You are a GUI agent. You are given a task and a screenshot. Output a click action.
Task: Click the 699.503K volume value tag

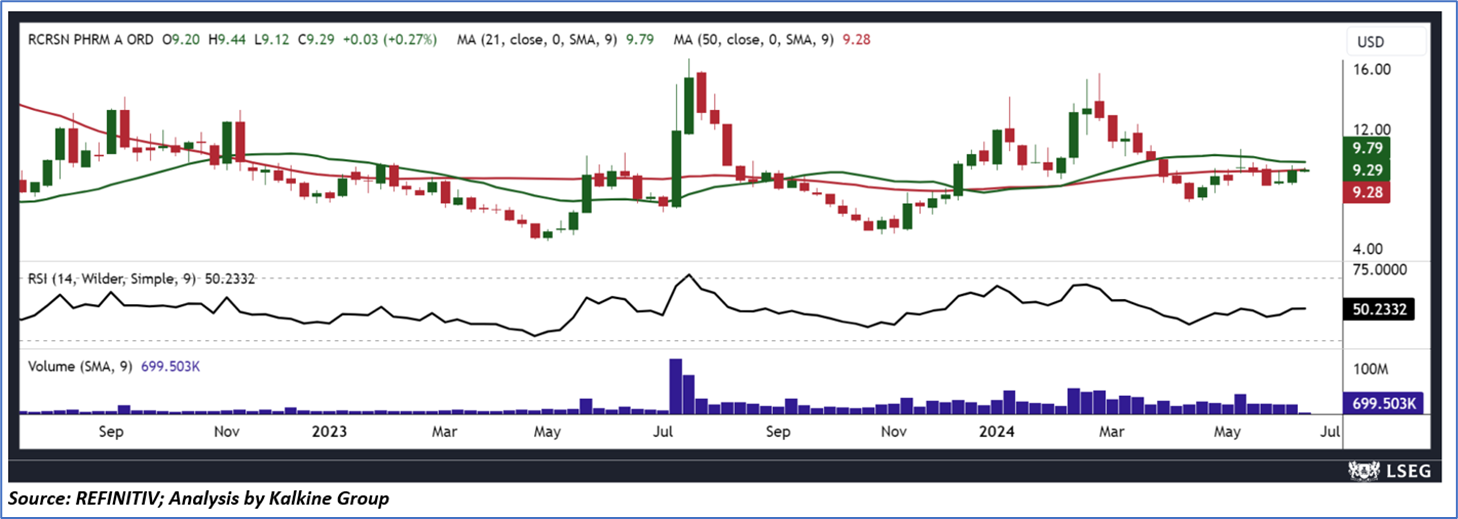point(1384,403)
